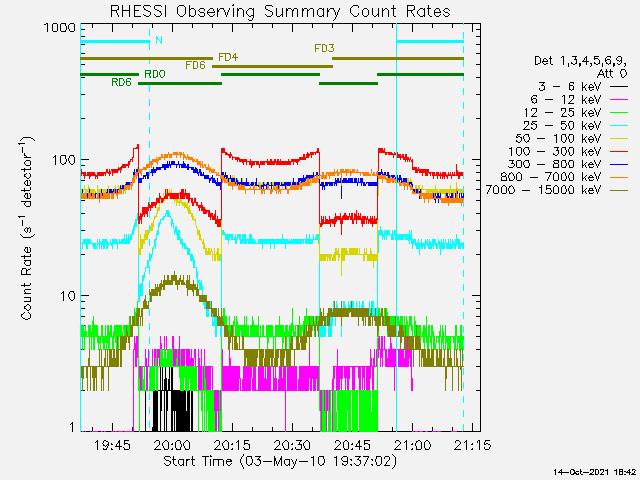
Task: Select the RD0 flag label
Action: point(154,74)
